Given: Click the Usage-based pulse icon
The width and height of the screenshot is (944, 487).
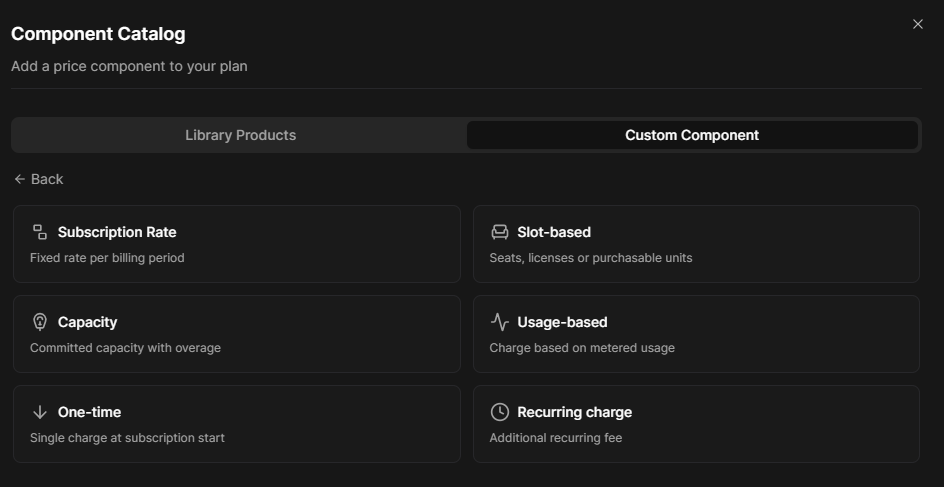Looking at the screenshot, I should [x=500, y=322].
